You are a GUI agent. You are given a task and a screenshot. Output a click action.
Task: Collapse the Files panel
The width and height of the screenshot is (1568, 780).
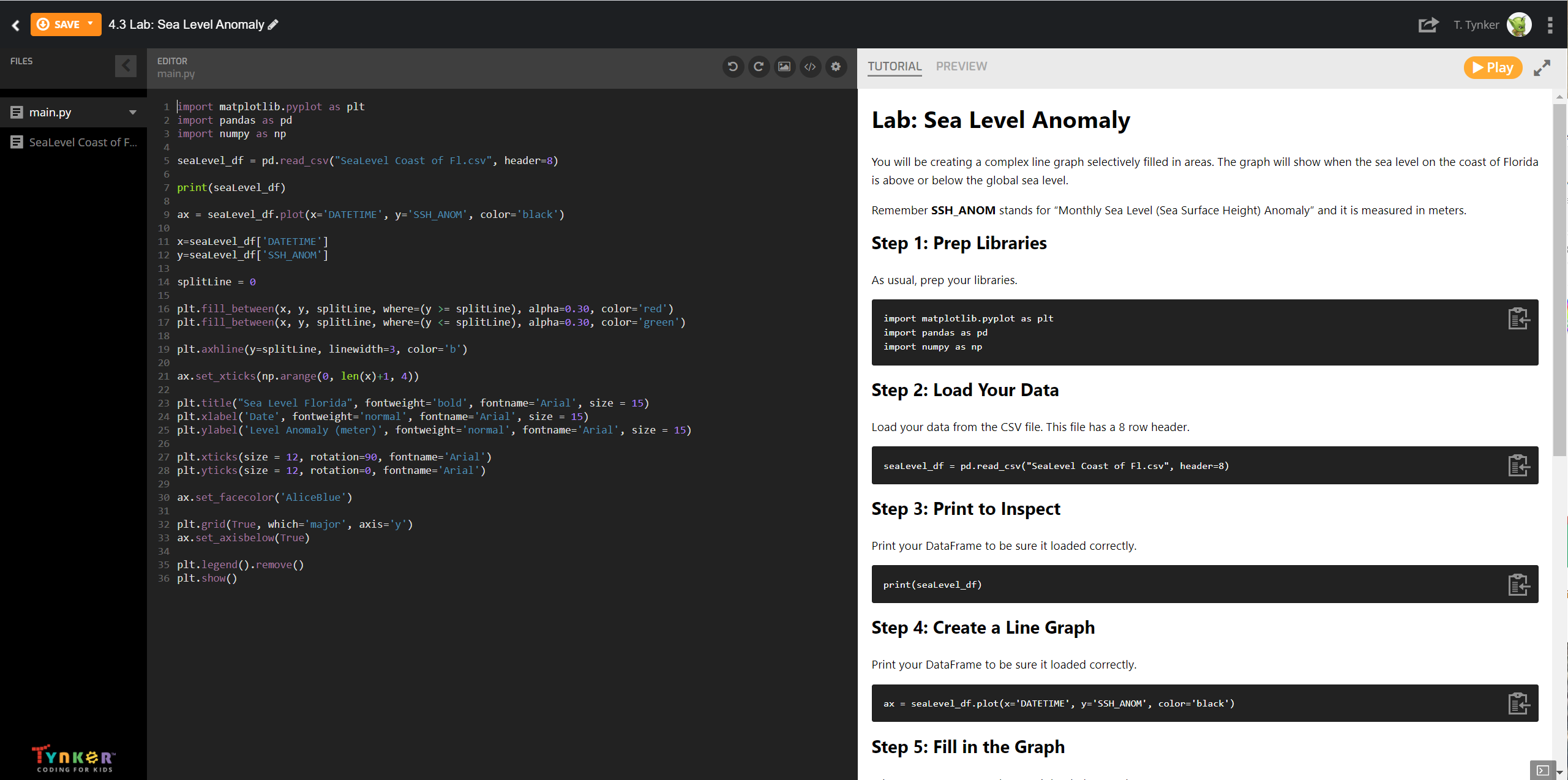126,66
